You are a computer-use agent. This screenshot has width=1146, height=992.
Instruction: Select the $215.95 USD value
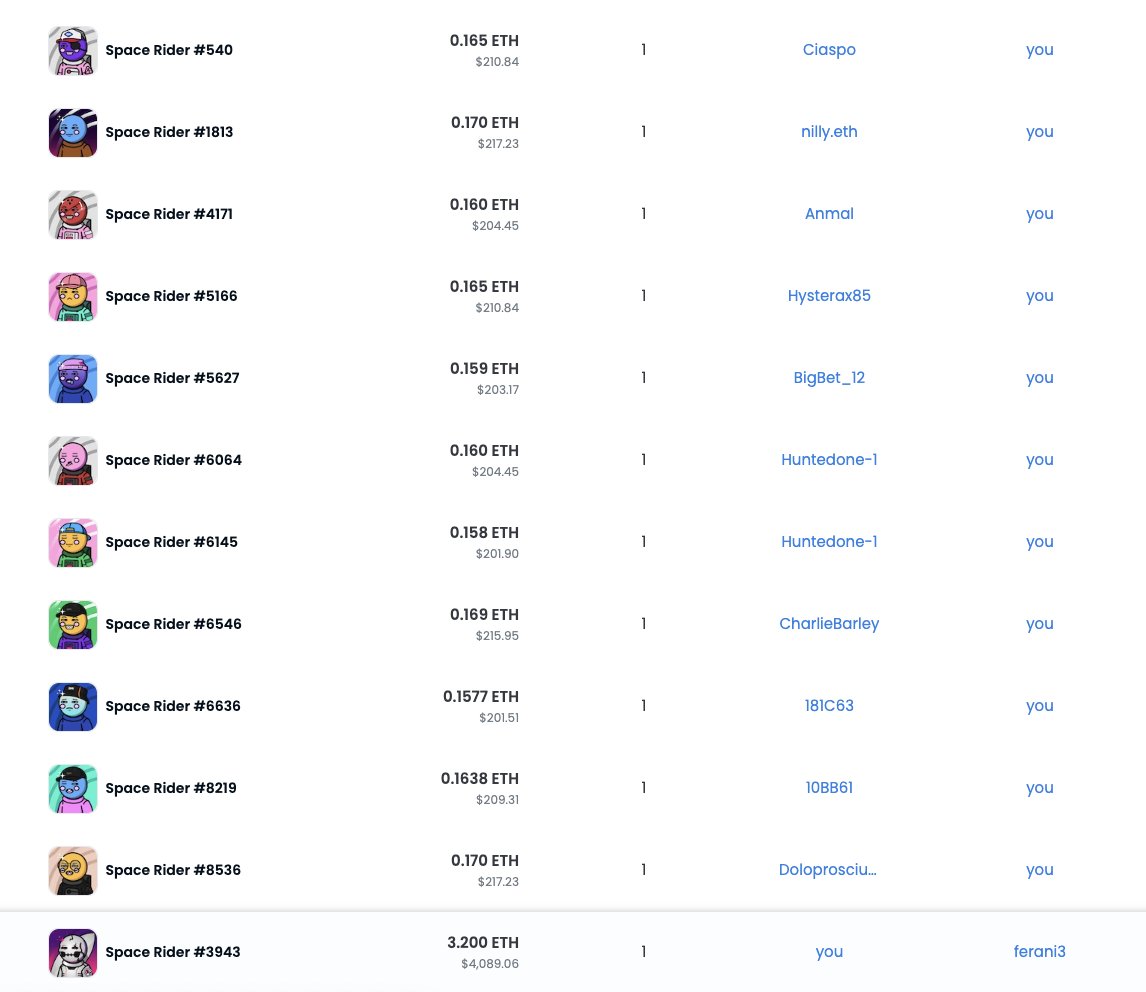[x=497, y=635]
